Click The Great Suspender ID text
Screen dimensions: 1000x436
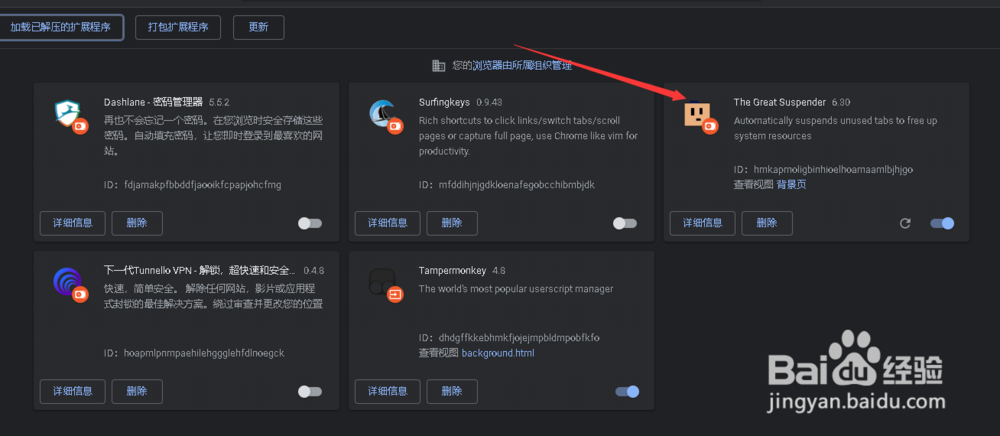824,170
